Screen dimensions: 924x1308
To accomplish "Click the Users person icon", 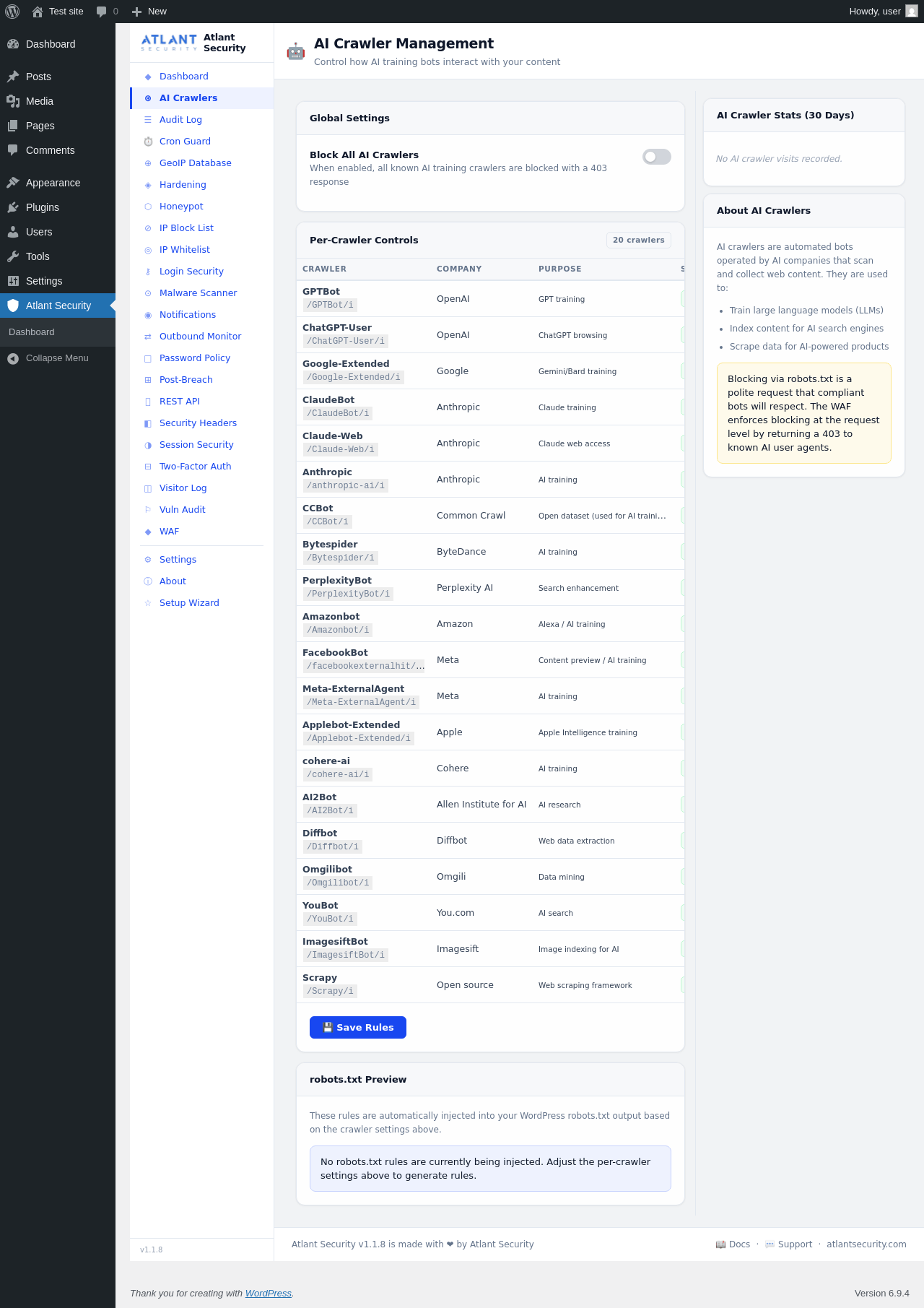I will pyautogui.click(x=13, y=232).
